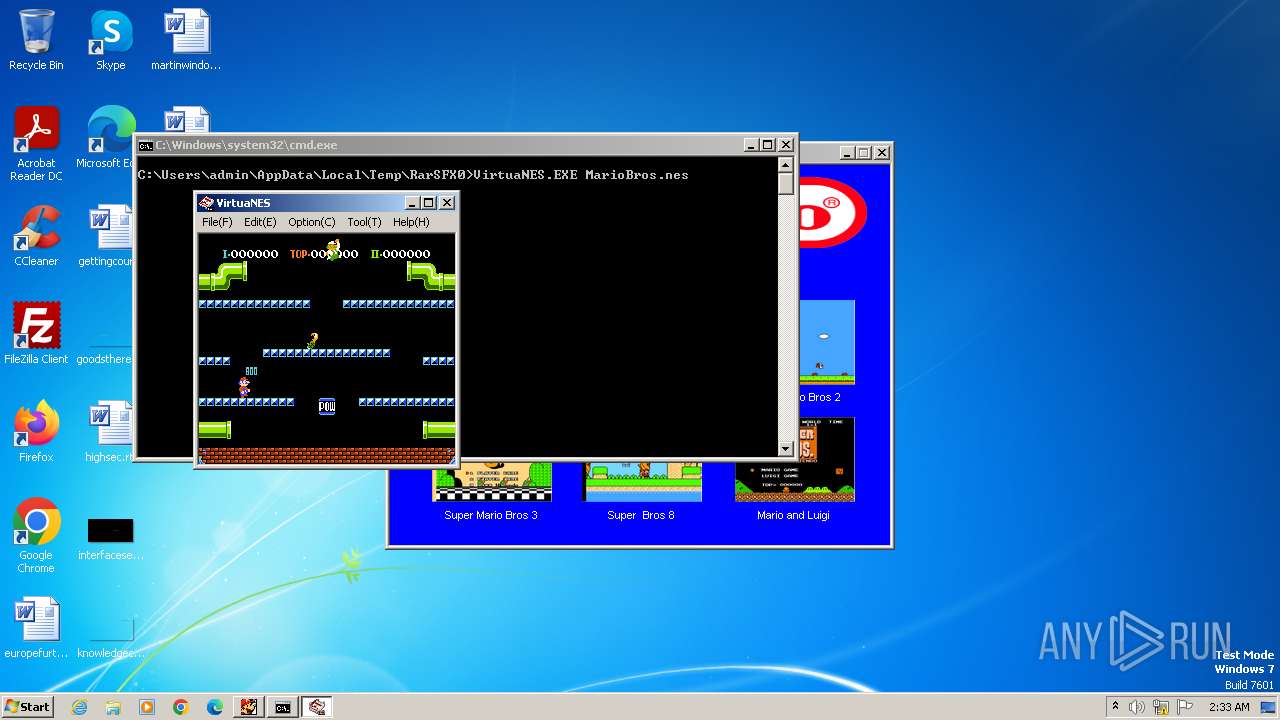The image size is (1280, 720).
Task: Open the gettingcou Word document icon
Action: 108,236
